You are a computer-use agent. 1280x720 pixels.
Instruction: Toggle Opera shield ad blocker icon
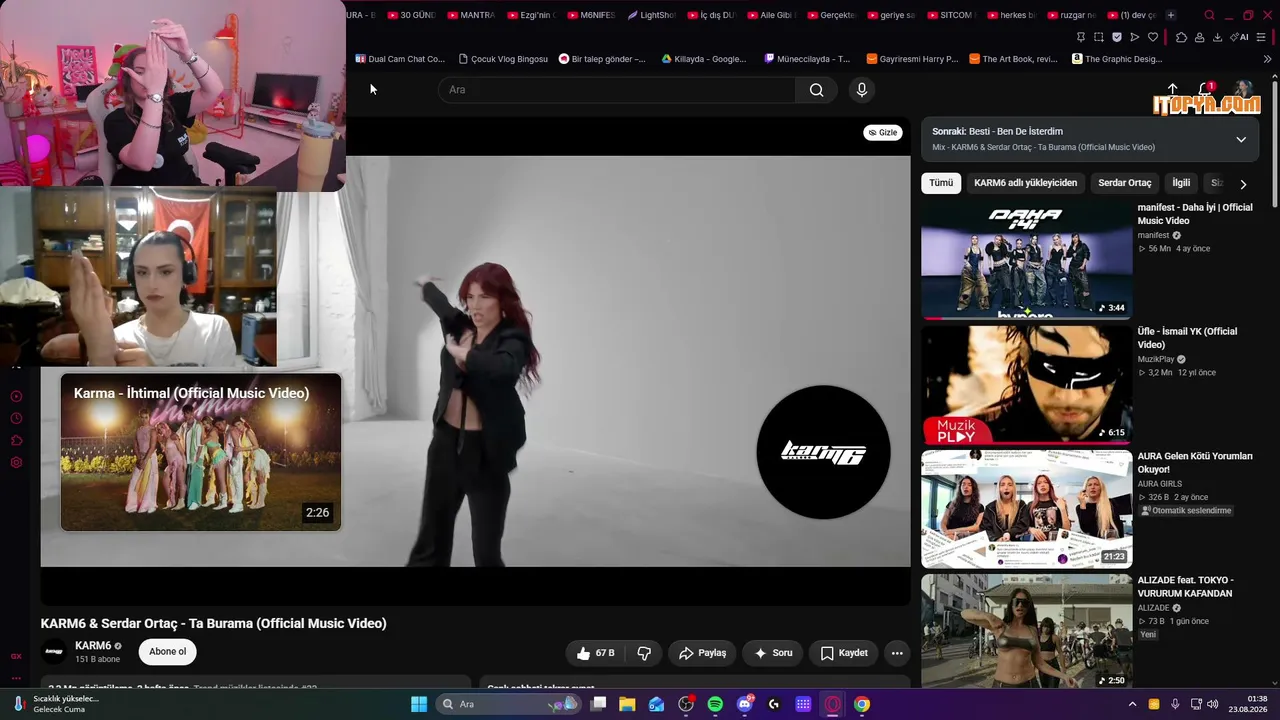(1117, 37)
